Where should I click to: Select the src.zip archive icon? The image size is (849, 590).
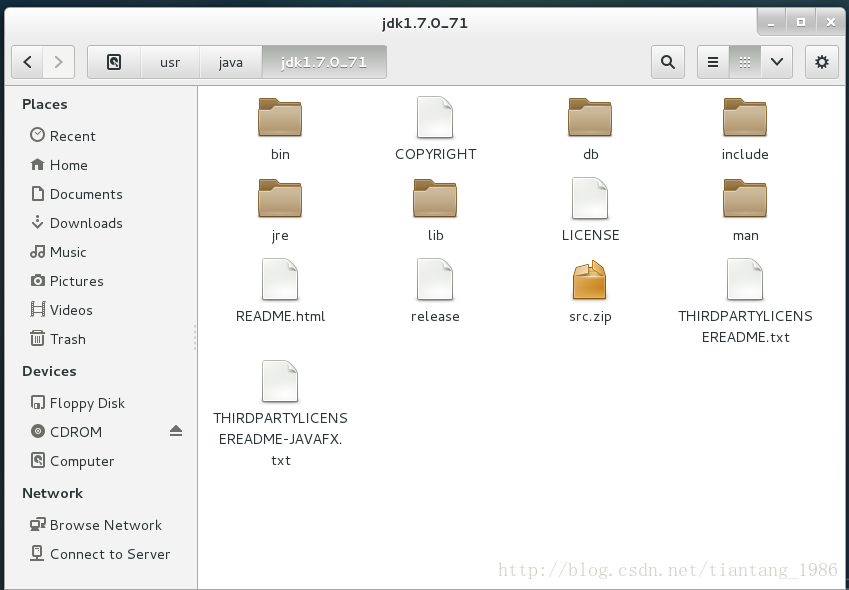coord(590,279)
